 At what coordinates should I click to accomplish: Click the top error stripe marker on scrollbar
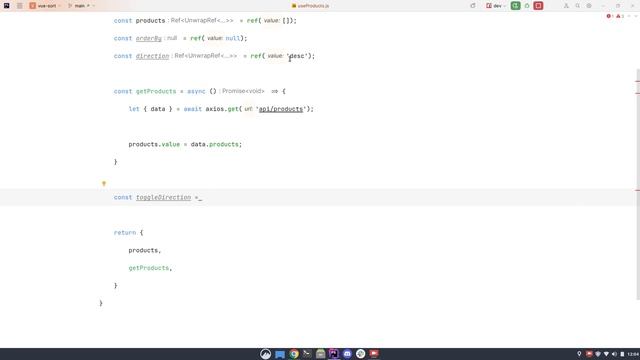pyautogui.click(x=638, y=82)
